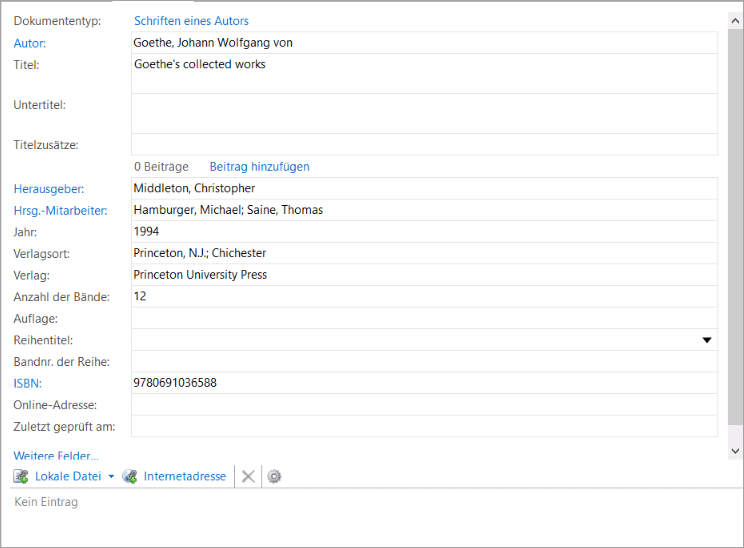Screen dimensions: 744x548
Task: Click the ISBN field 9780691036588
Action: click(424, 383)
